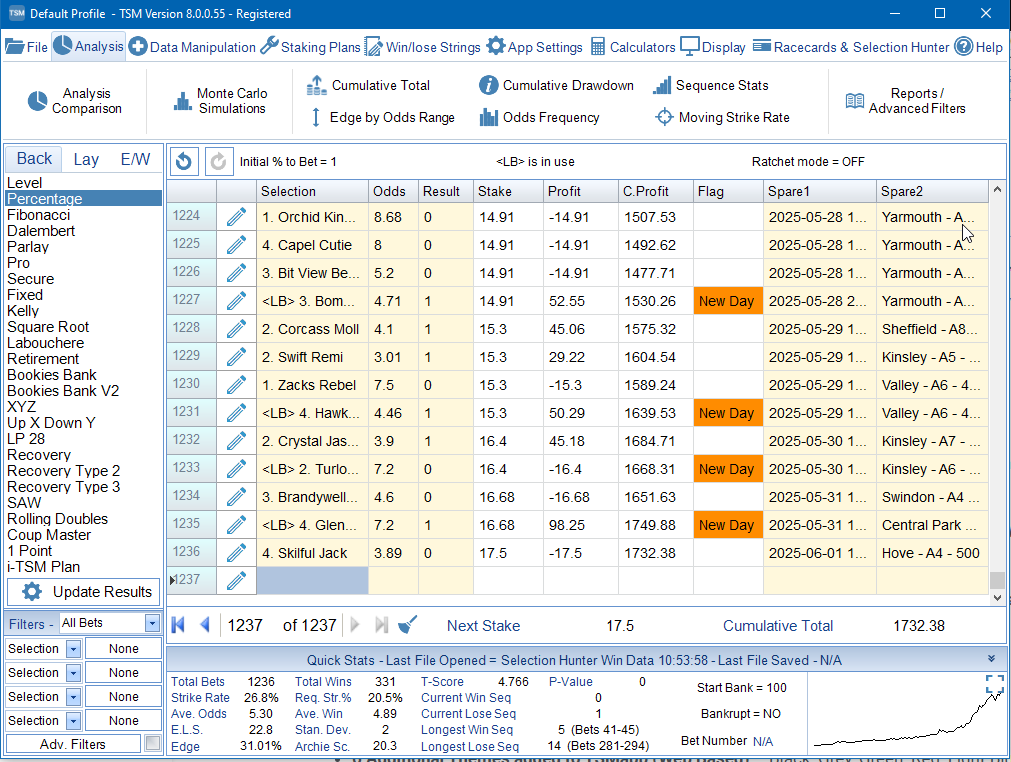Open the Data Manipulation tab
This screenshot has height=762, width=1011.
click(191, 47)
